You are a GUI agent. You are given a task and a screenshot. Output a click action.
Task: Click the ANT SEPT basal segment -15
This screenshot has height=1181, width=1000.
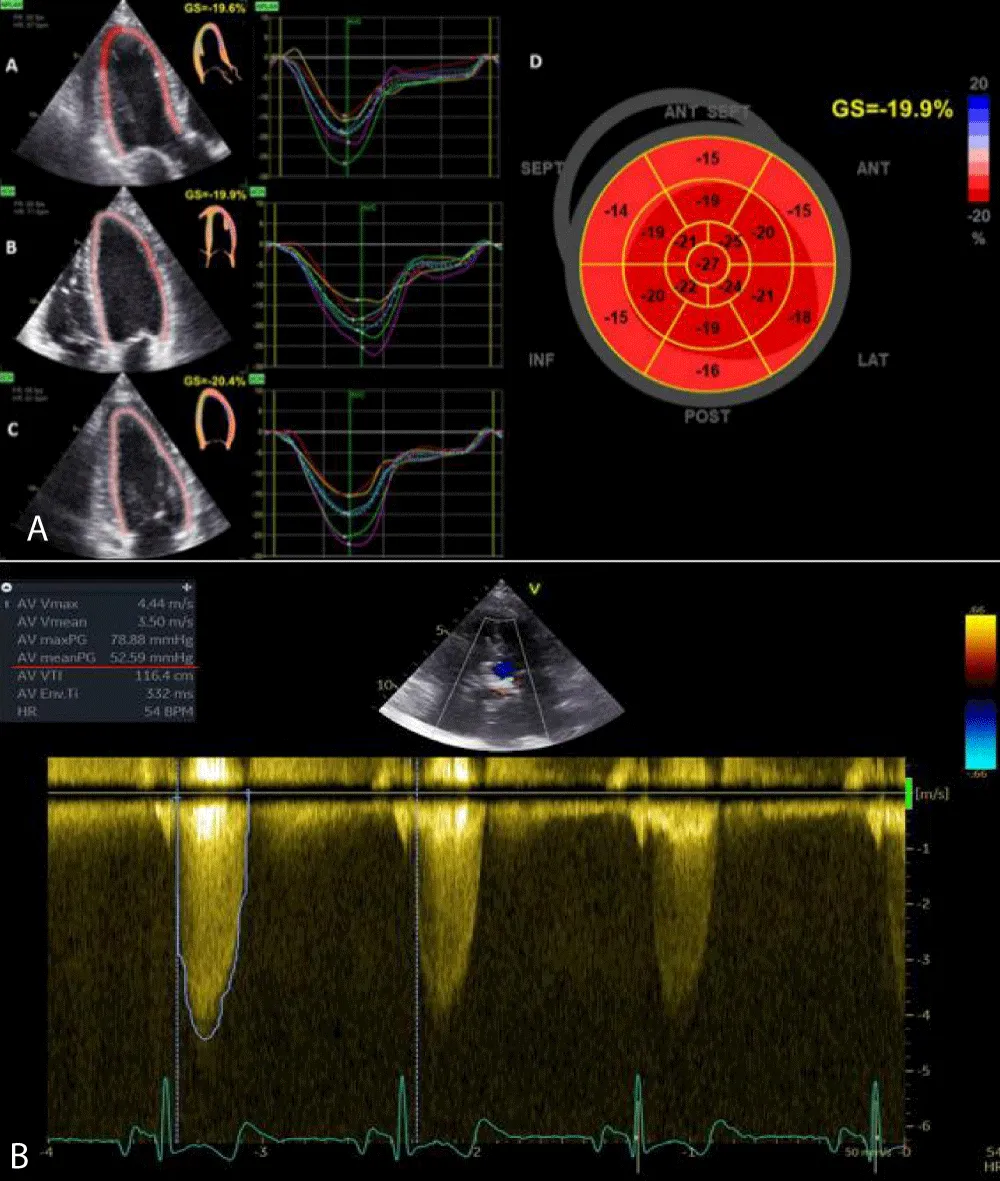[x=706, y=160]
